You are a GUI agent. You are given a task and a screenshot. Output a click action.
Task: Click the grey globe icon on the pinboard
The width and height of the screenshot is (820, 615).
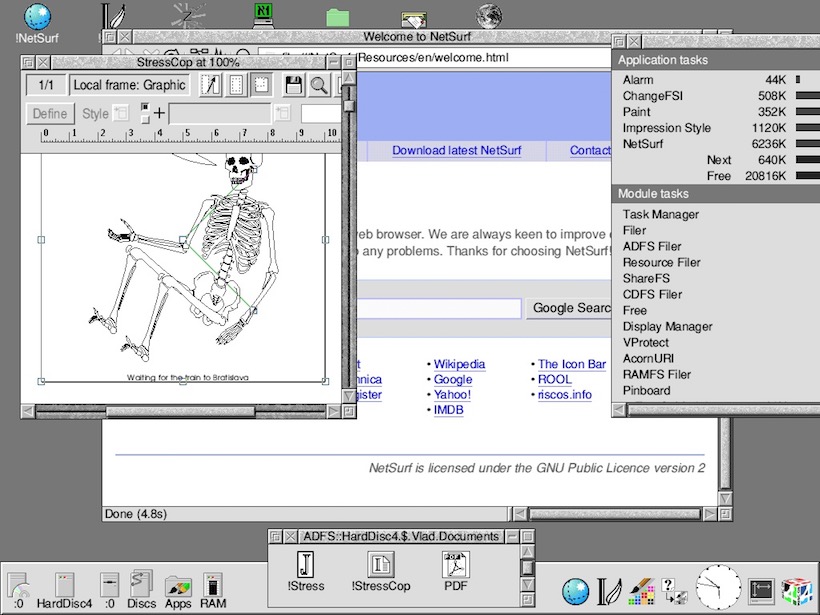click(489, 16)
